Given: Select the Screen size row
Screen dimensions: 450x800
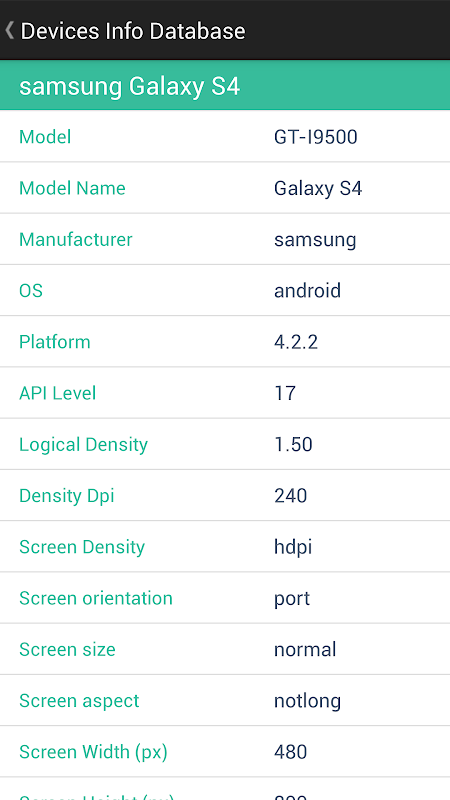Looking at the screenshot, I should click(225, 649).
